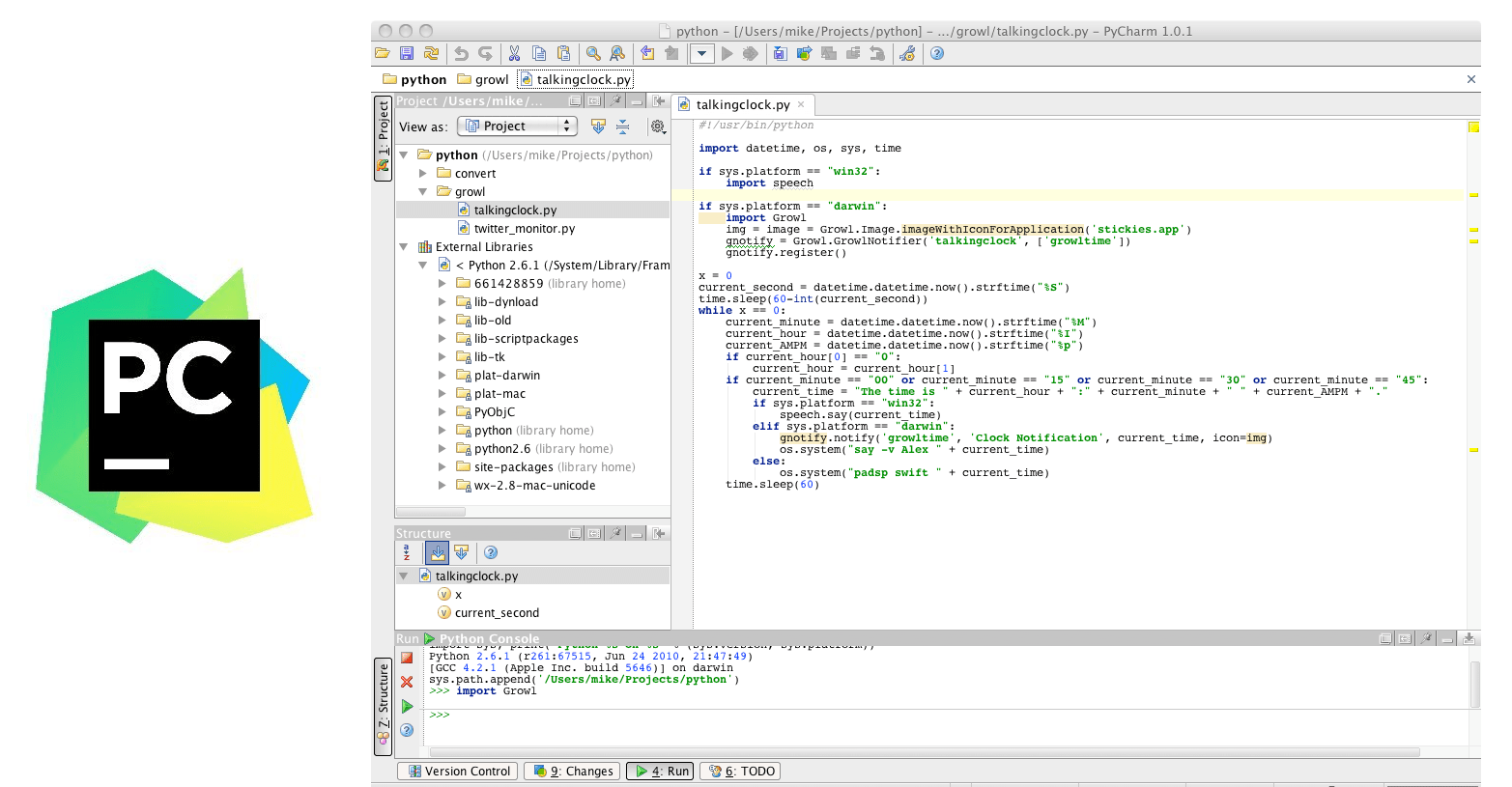Click the Help icon in the Structure toolbar
The image size is (1512, 787).
coord(491,552)
